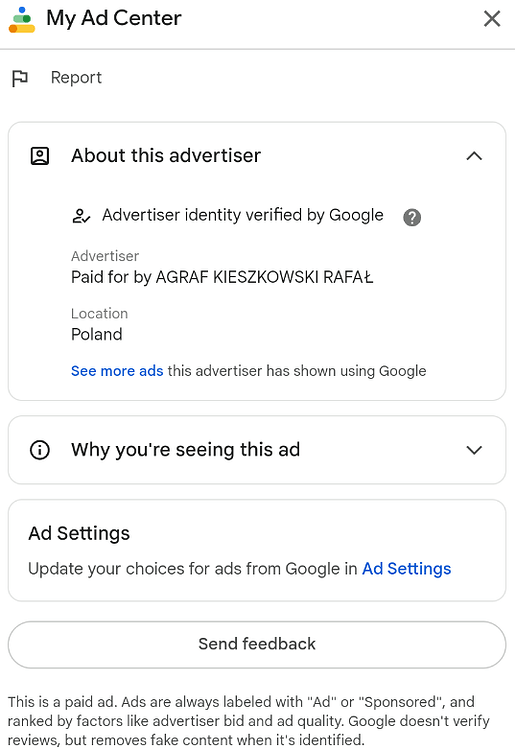Open the Report option

pos(76,77)
